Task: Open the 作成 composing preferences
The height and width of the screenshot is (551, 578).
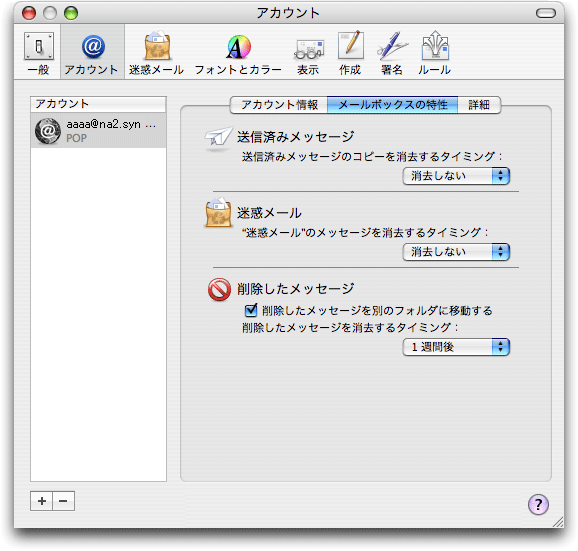Action: tap(350, 53)
